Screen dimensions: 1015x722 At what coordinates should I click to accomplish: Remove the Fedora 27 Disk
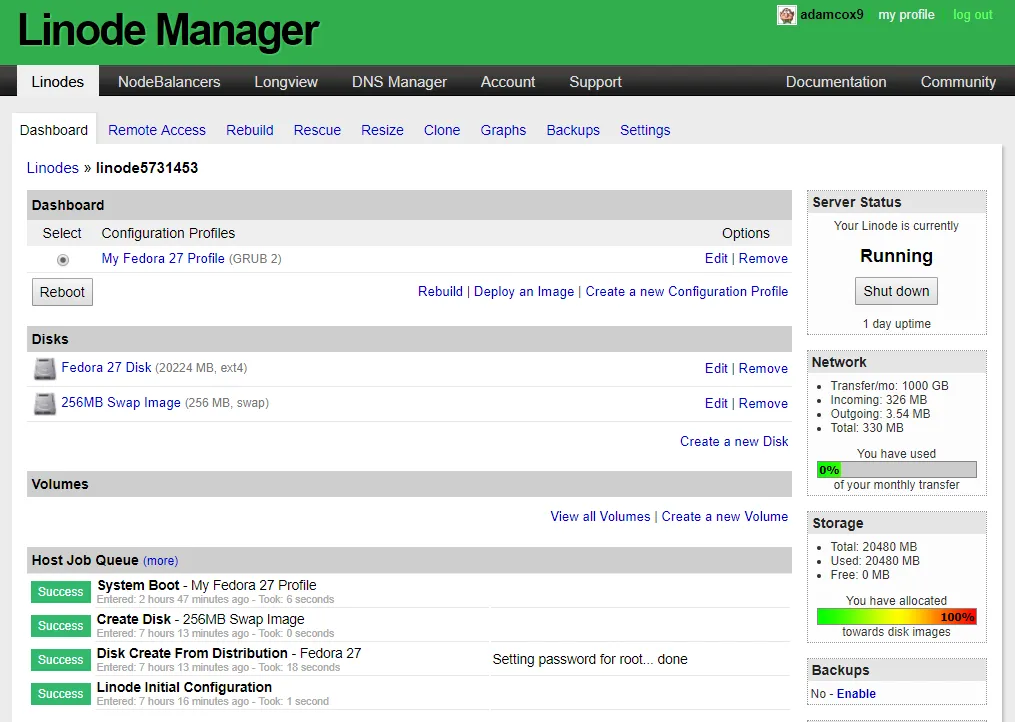click(763, 368)
